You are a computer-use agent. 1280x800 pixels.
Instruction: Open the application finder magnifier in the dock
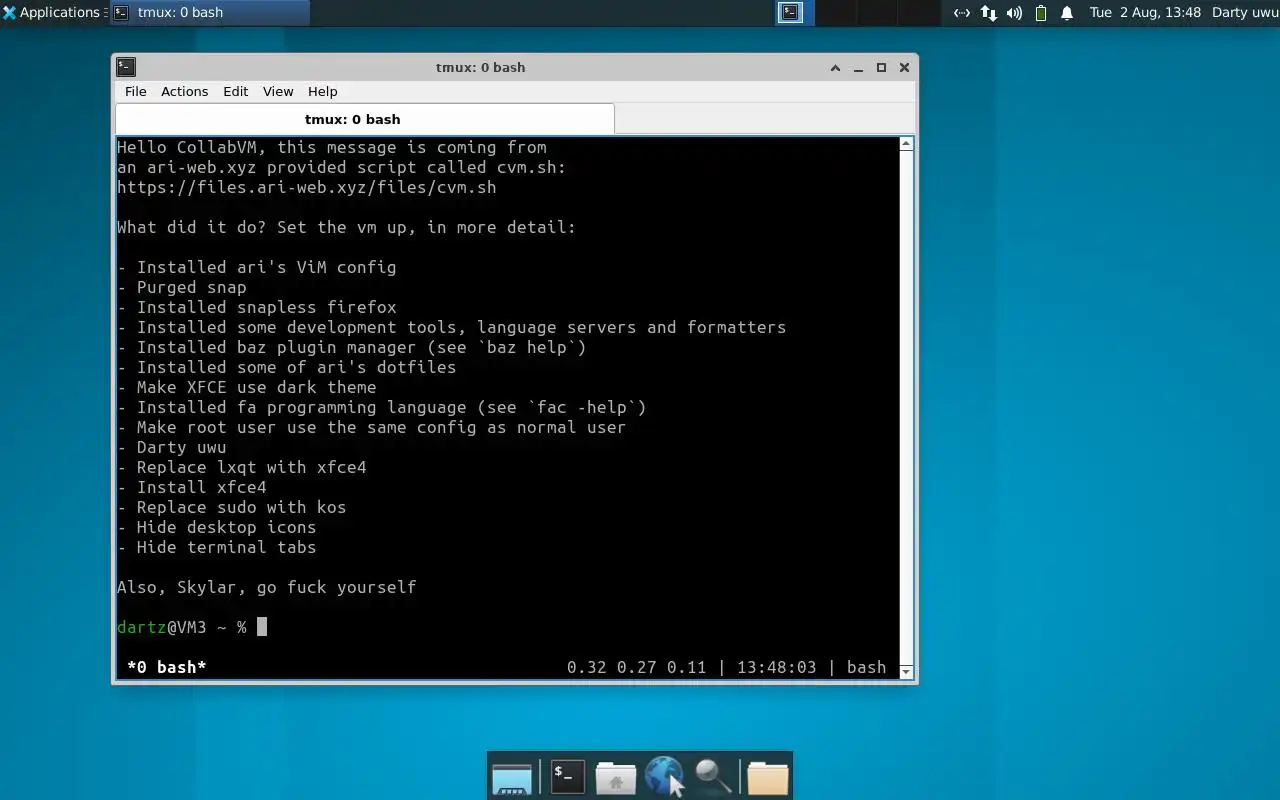(713, 776)
